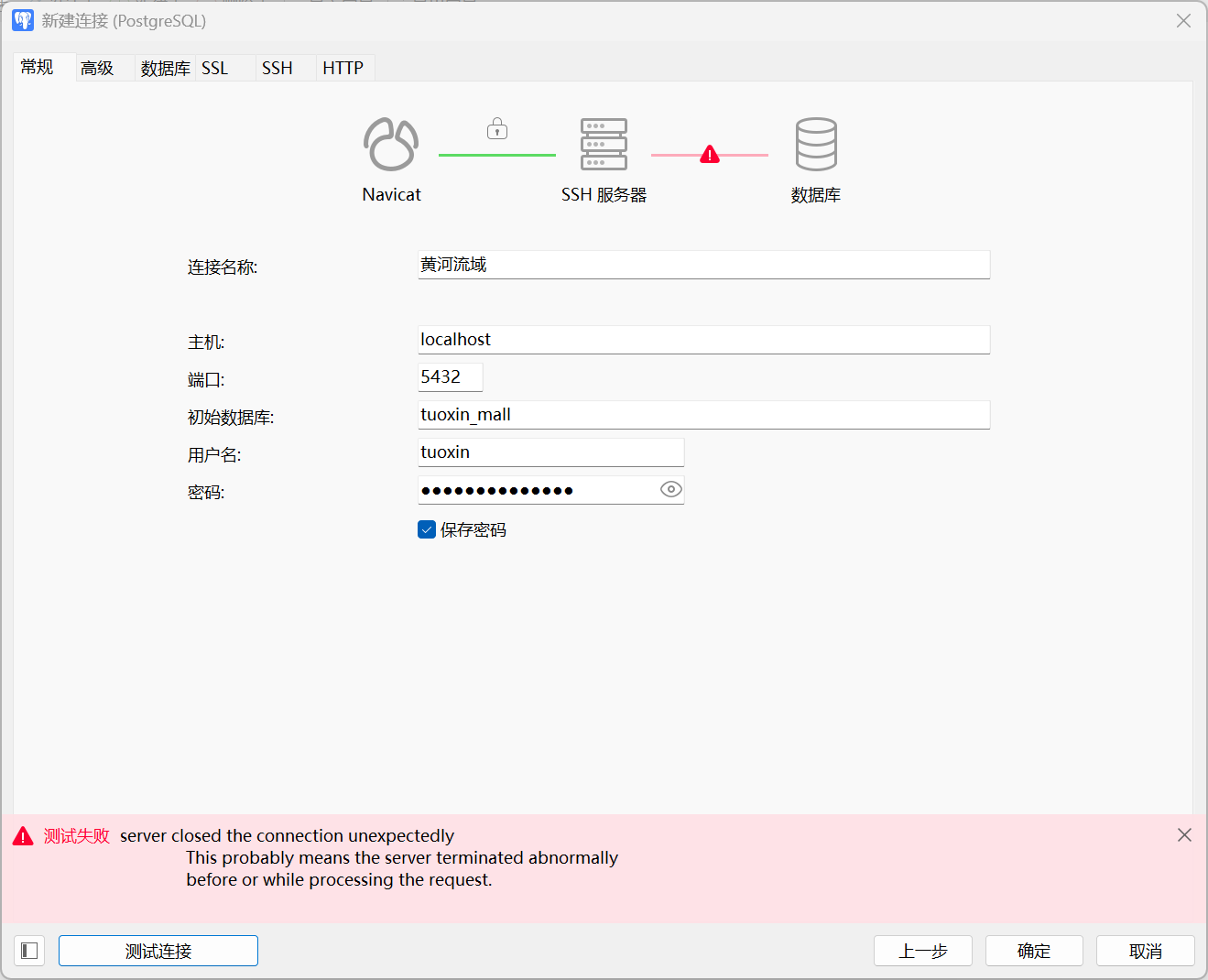The height and width of the screenshot is (980, 1208).
Task: Open the HTTP tab
Action: 343,68
